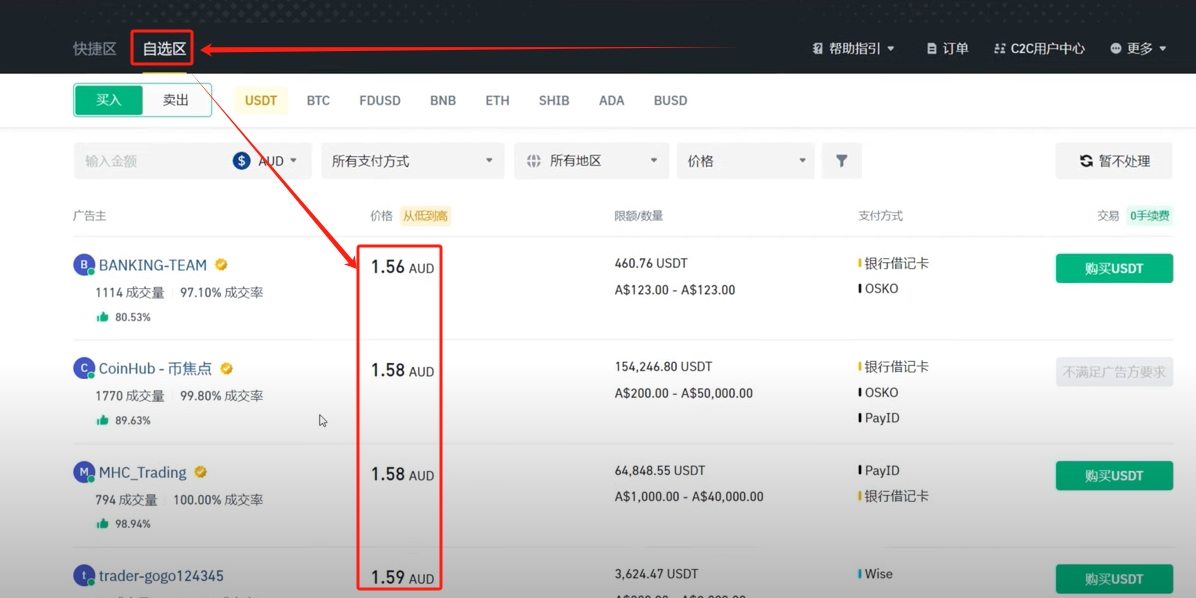Expand the 帮助指引 menu arrow

pyautogui.click(x=890, y=49)
